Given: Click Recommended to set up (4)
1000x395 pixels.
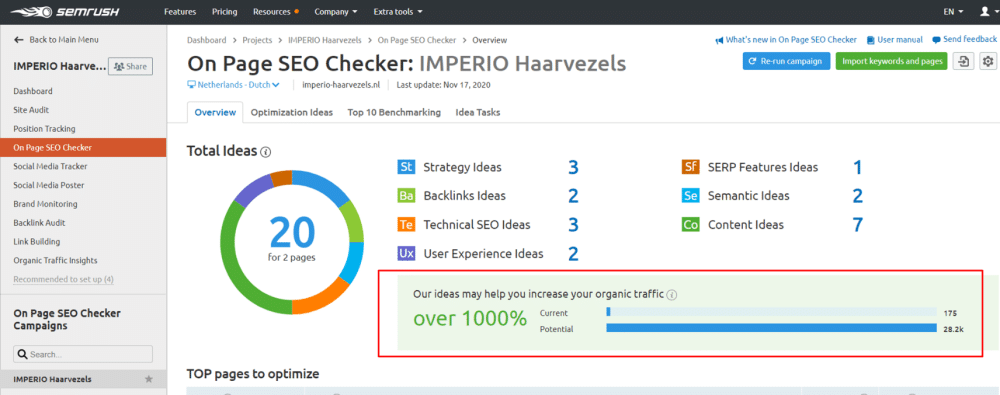Looking at the screenshot, I should coord(64,279).
